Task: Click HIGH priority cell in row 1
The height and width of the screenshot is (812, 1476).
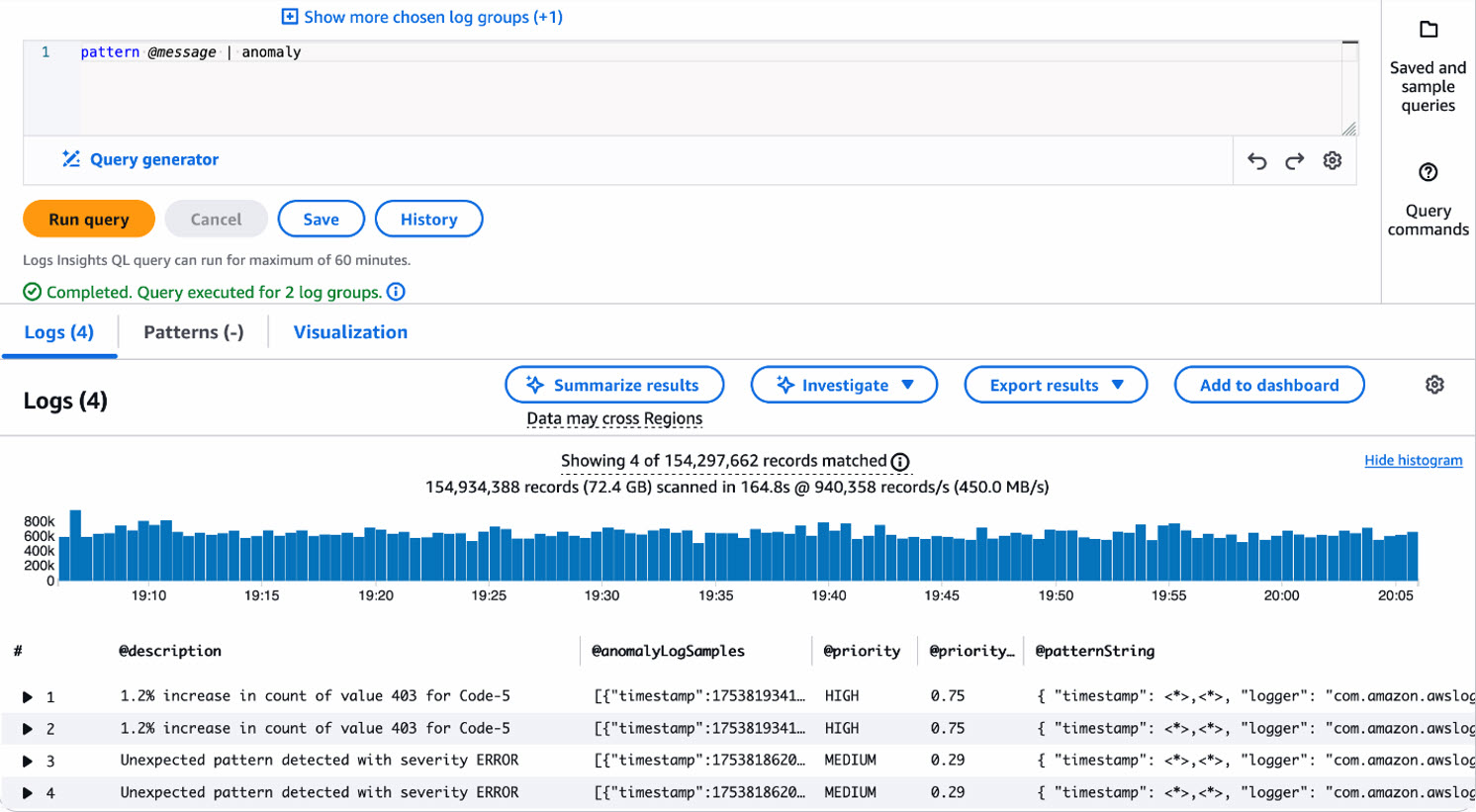Action: point(842,696)
